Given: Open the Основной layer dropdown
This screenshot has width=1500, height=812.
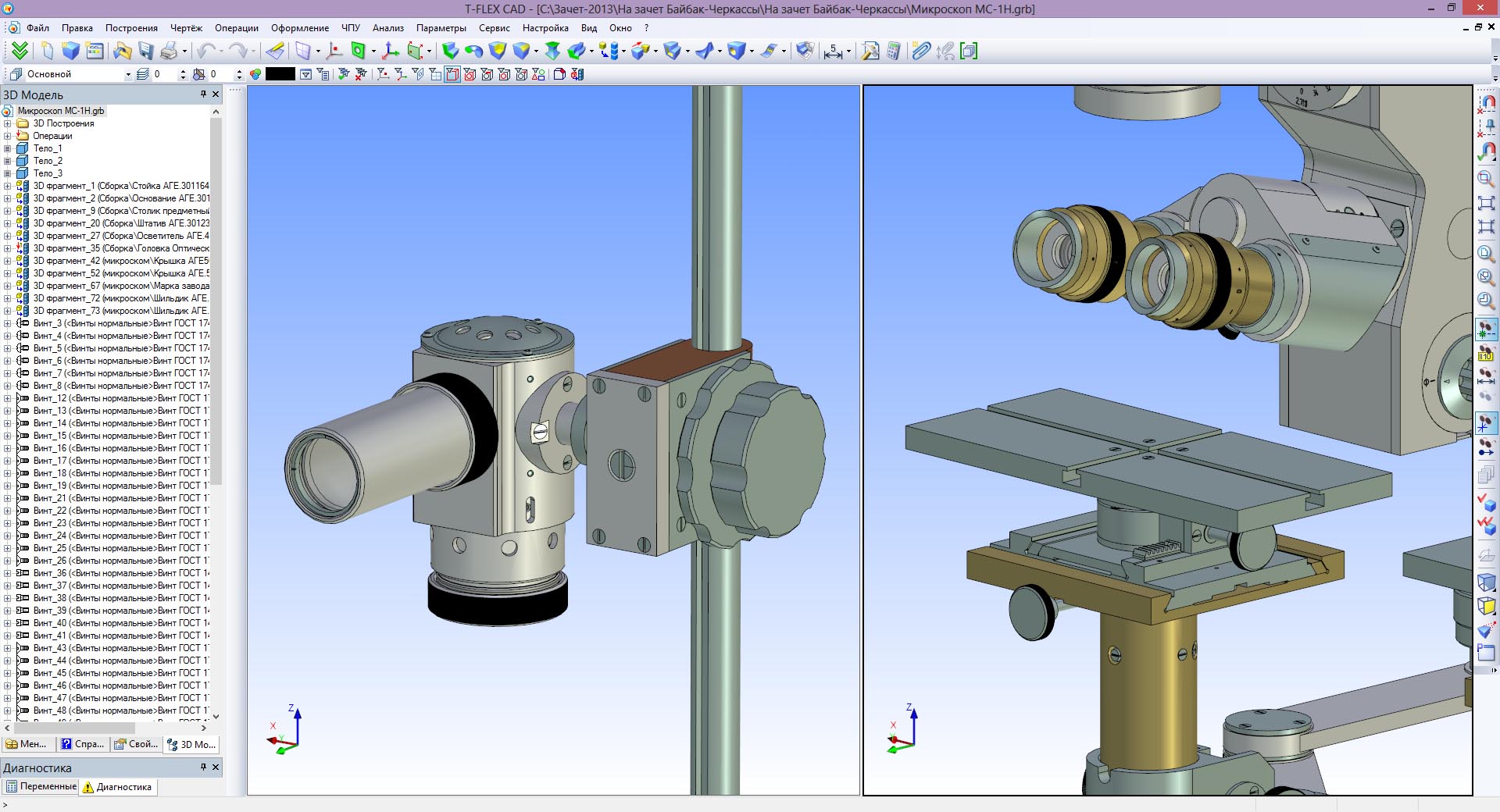Looking at the screenshot, I should 128,74.
